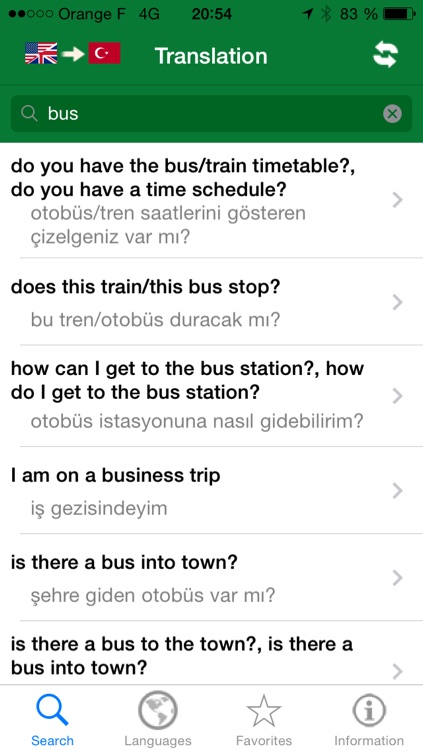423x750 pixels.
Task: Focus the search field containing 'bus'
Action: click(211, 114)
